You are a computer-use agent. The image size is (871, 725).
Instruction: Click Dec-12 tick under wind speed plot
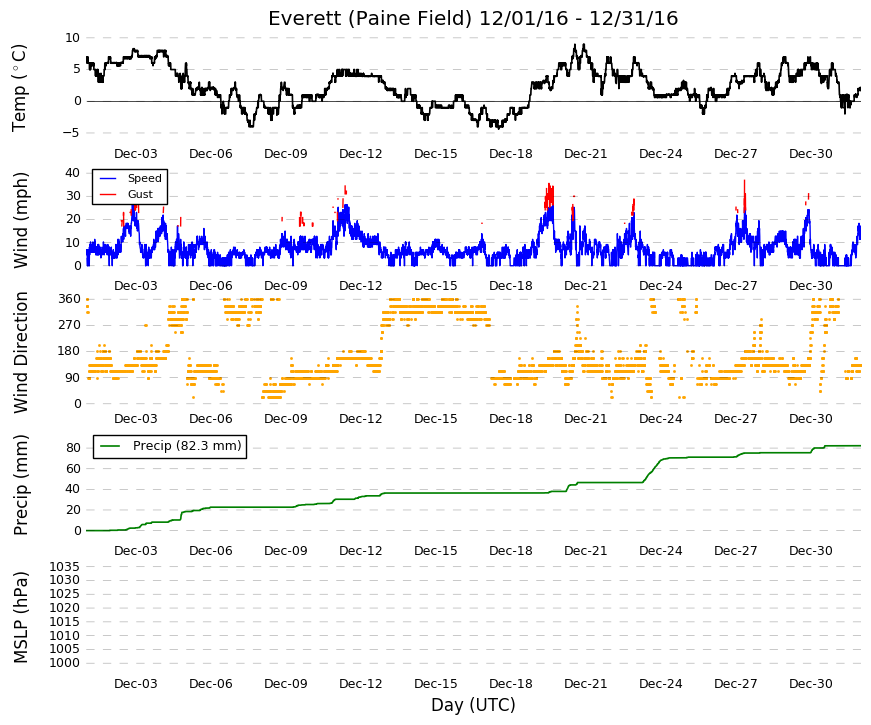361,286
